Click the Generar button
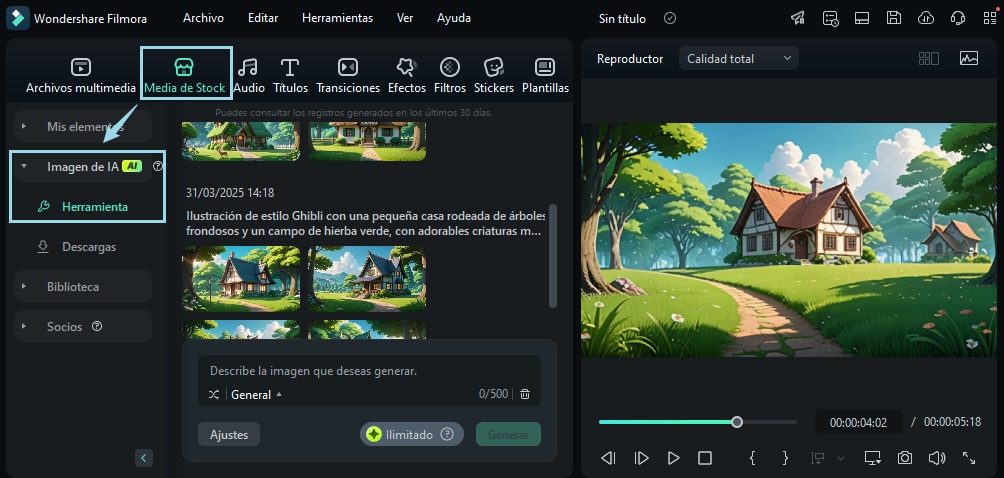Viewport: 1004px width, 478px height. tap(508, 434)
